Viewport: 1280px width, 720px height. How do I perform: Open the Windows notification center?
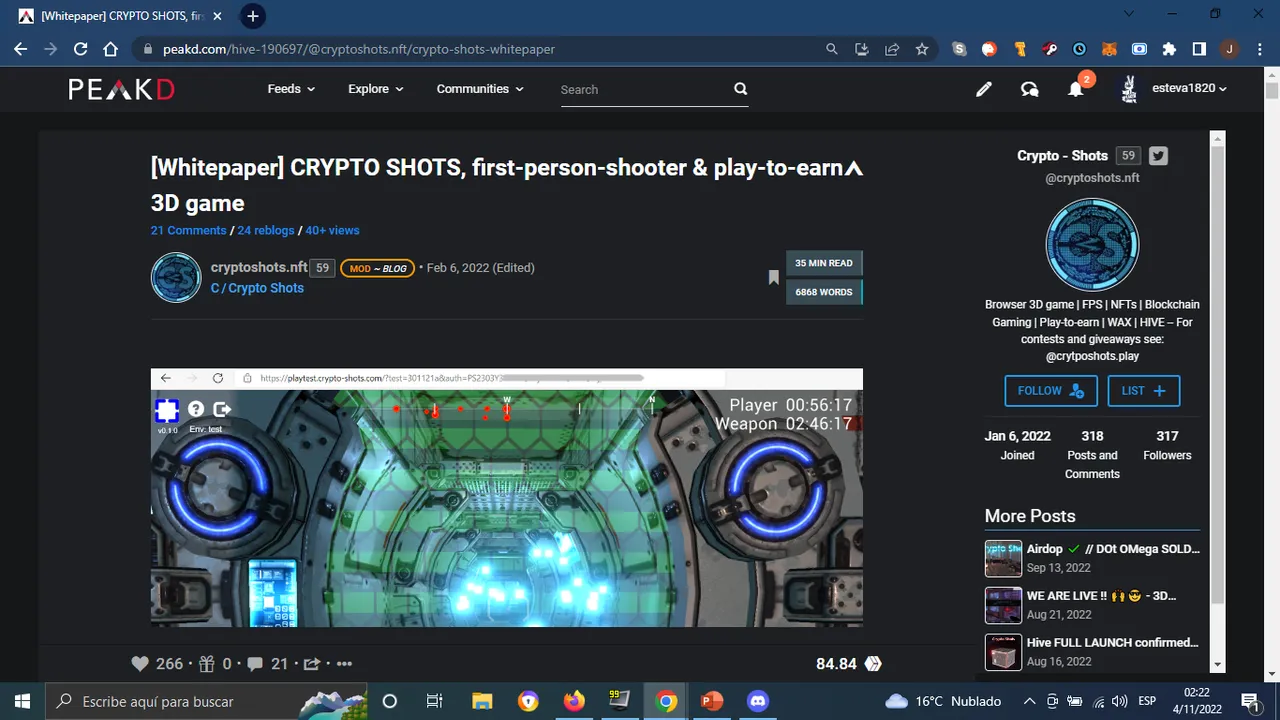click(1249, 701)
